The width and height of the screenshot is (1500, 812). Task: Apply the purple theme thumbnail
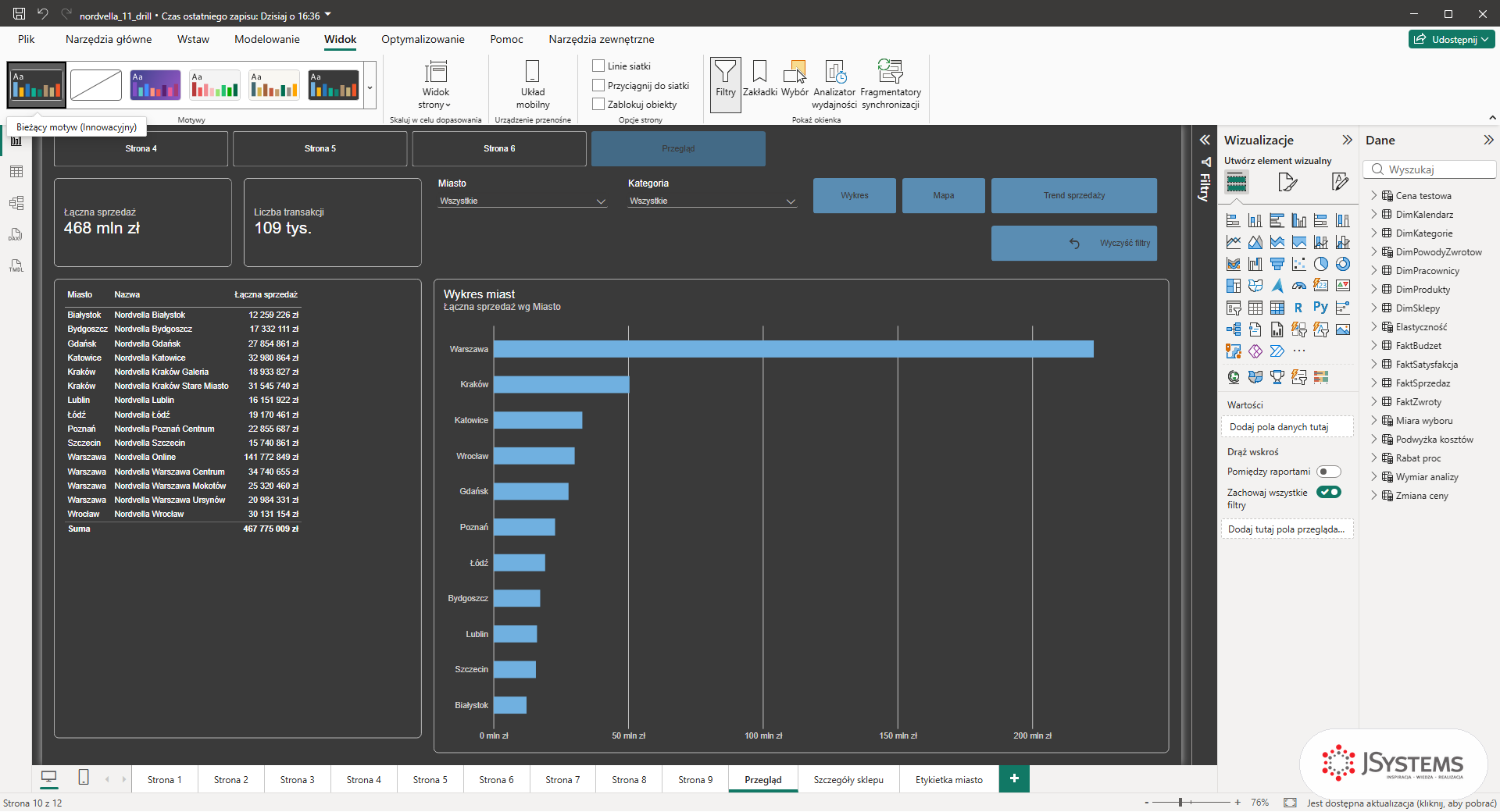pos(155,85)
